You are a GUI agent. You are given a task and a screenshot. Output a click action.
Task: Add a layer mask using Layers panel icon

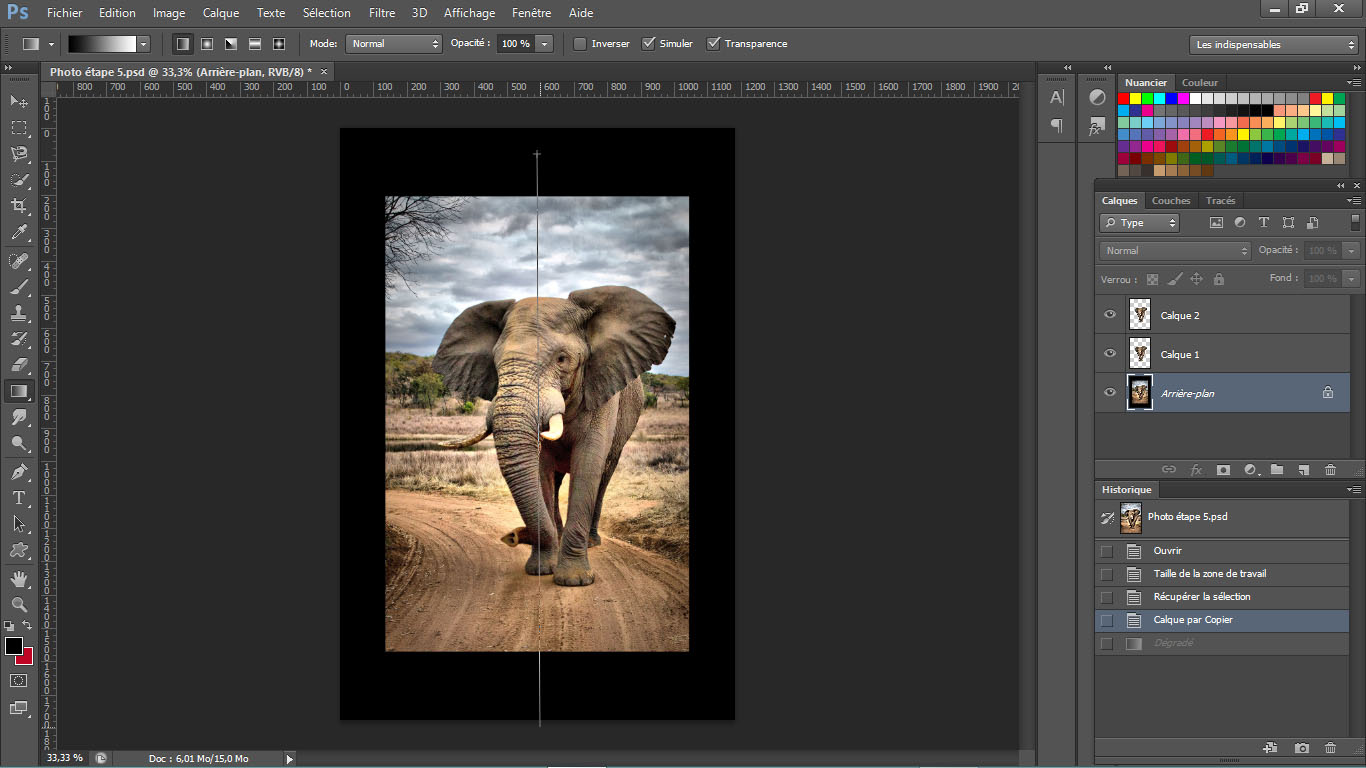click(1223, 470)
